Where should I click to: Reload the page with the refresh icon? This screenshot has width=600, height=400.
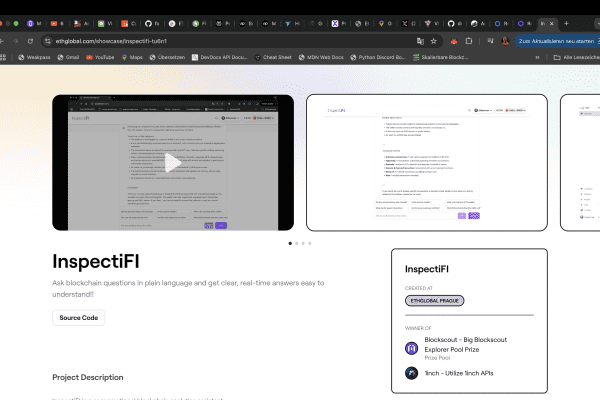point(30,41)
